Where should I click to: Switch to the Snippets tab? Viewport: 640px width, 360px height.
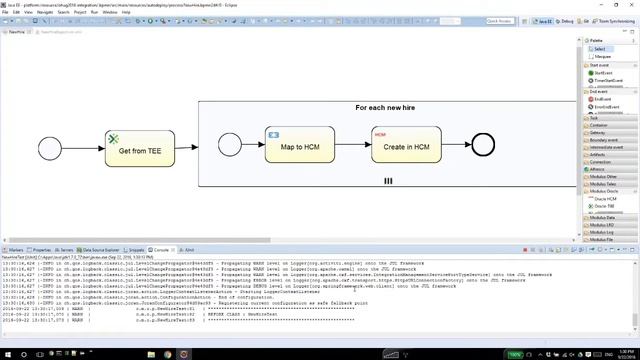click(x=134, y=250)
